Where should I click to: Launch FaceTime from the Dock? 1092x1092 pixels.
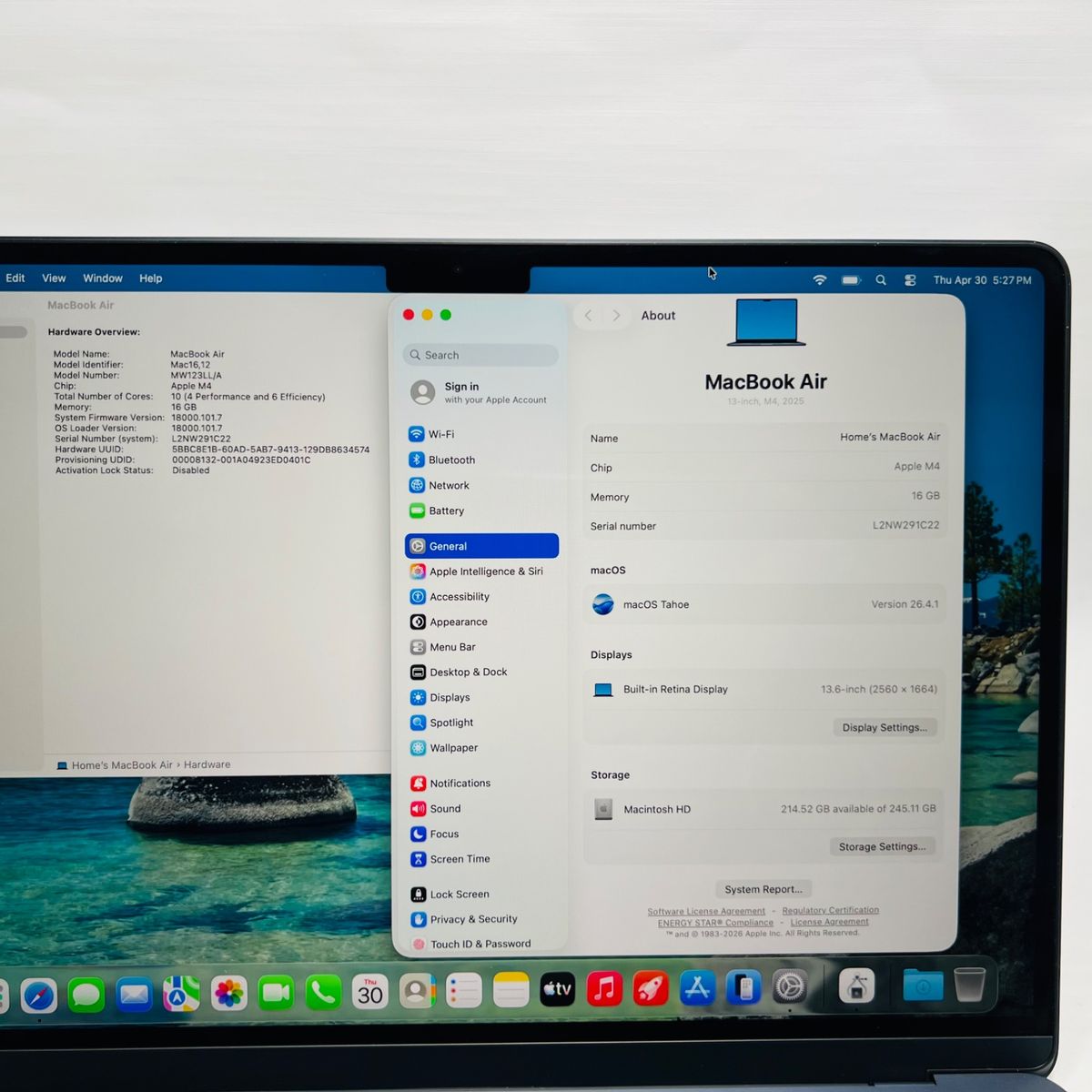276,993
